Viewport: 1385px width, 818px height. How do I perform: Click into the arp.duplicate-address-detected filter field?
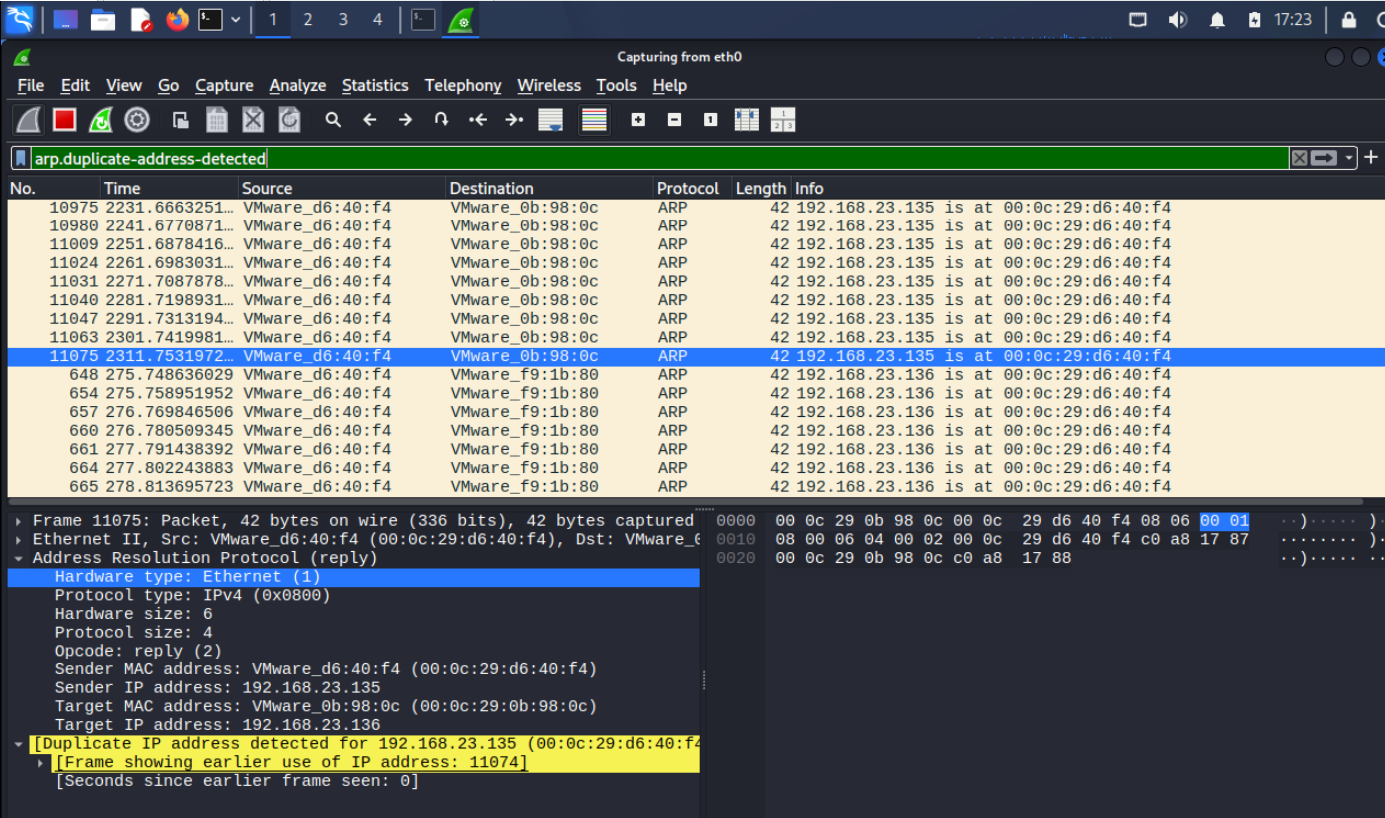click(x=660, y=158)
